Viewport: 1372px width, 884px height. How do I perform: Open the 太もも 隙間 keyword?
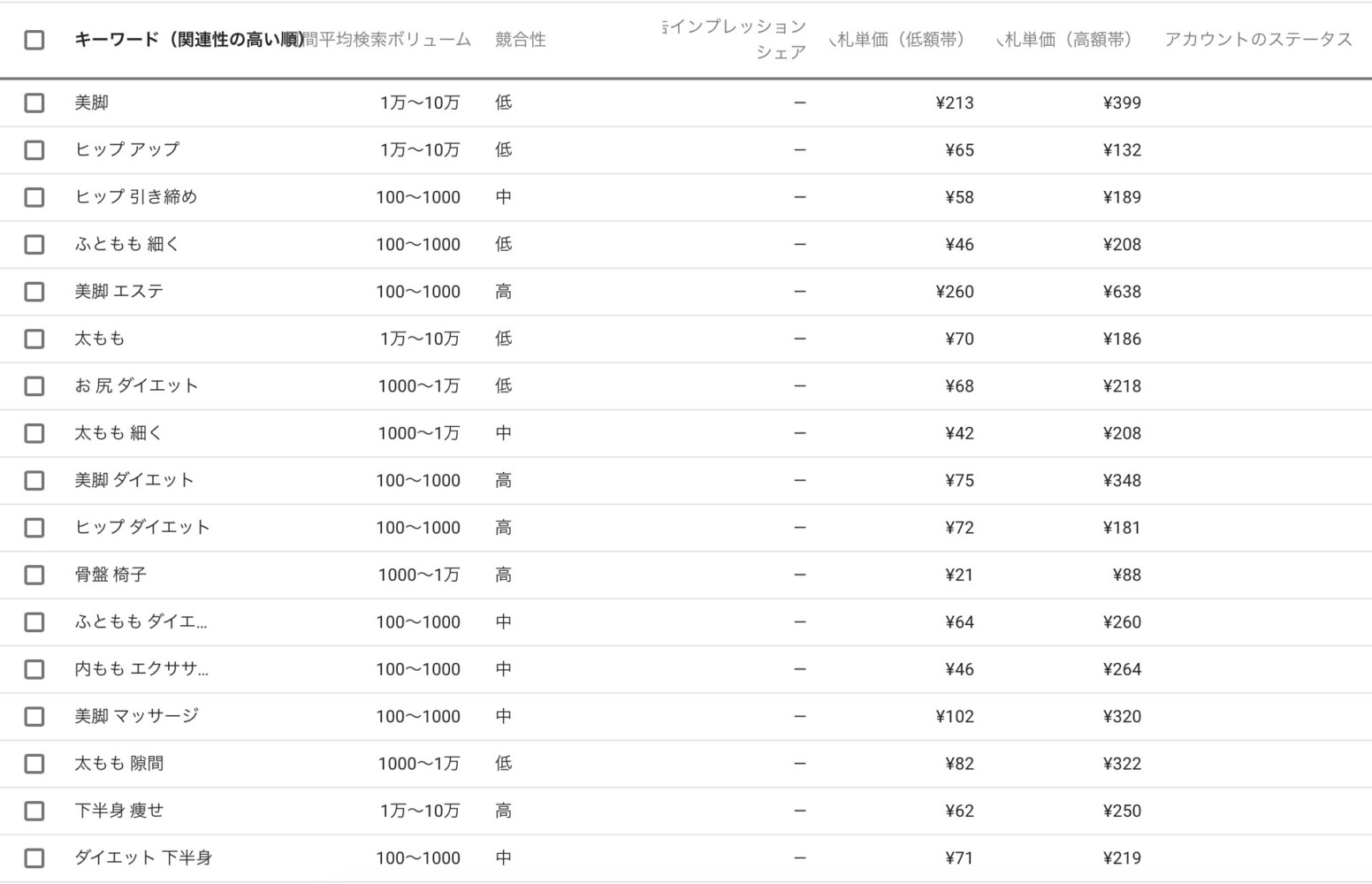tap(119, 764)
